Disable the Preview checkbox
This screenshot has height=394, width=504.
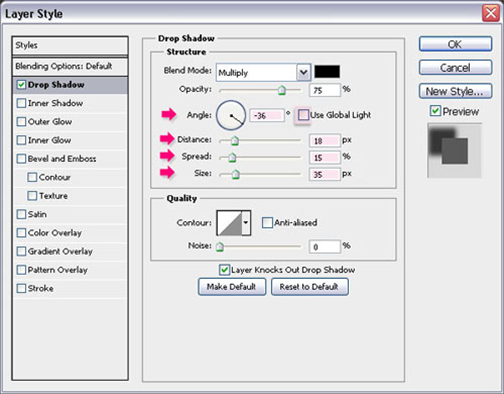tap(435, 111)
